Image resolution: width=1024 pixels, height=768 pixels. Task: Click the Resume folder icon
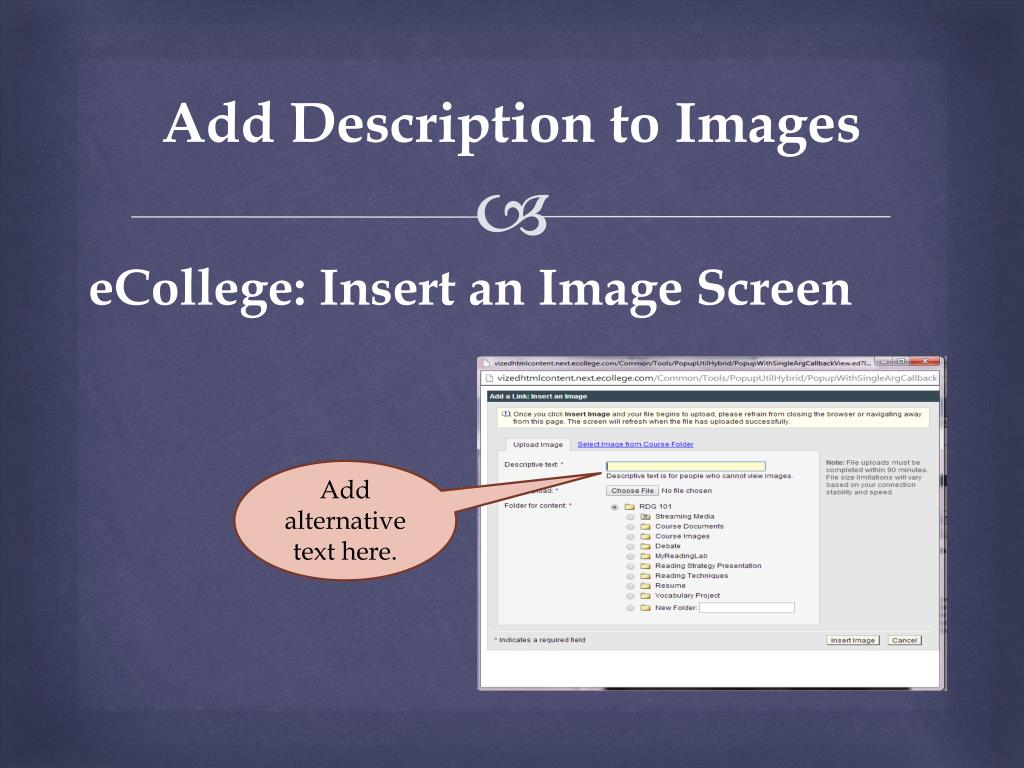coord(645,586)
